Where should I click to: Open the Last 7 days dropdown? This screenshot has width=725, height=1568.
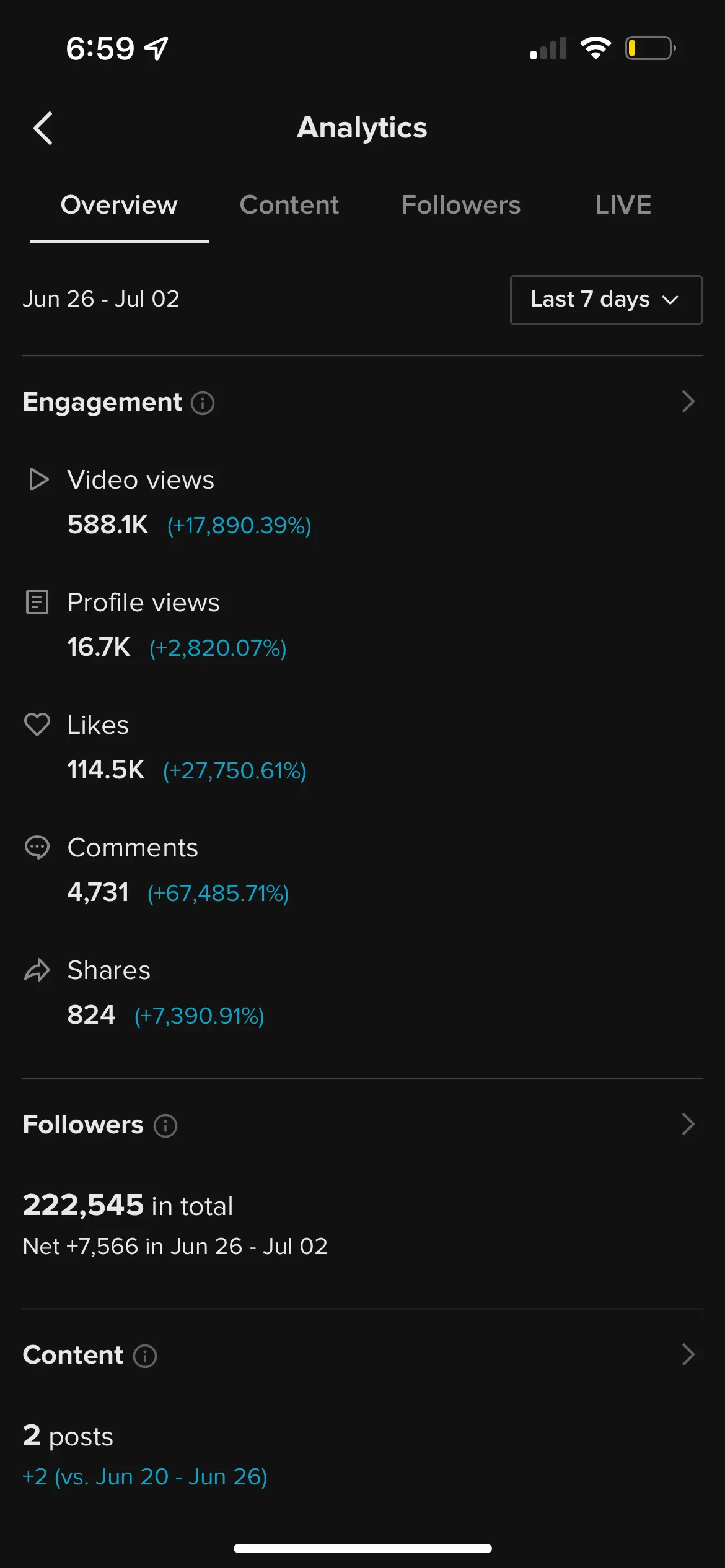[x=605, y=300]
